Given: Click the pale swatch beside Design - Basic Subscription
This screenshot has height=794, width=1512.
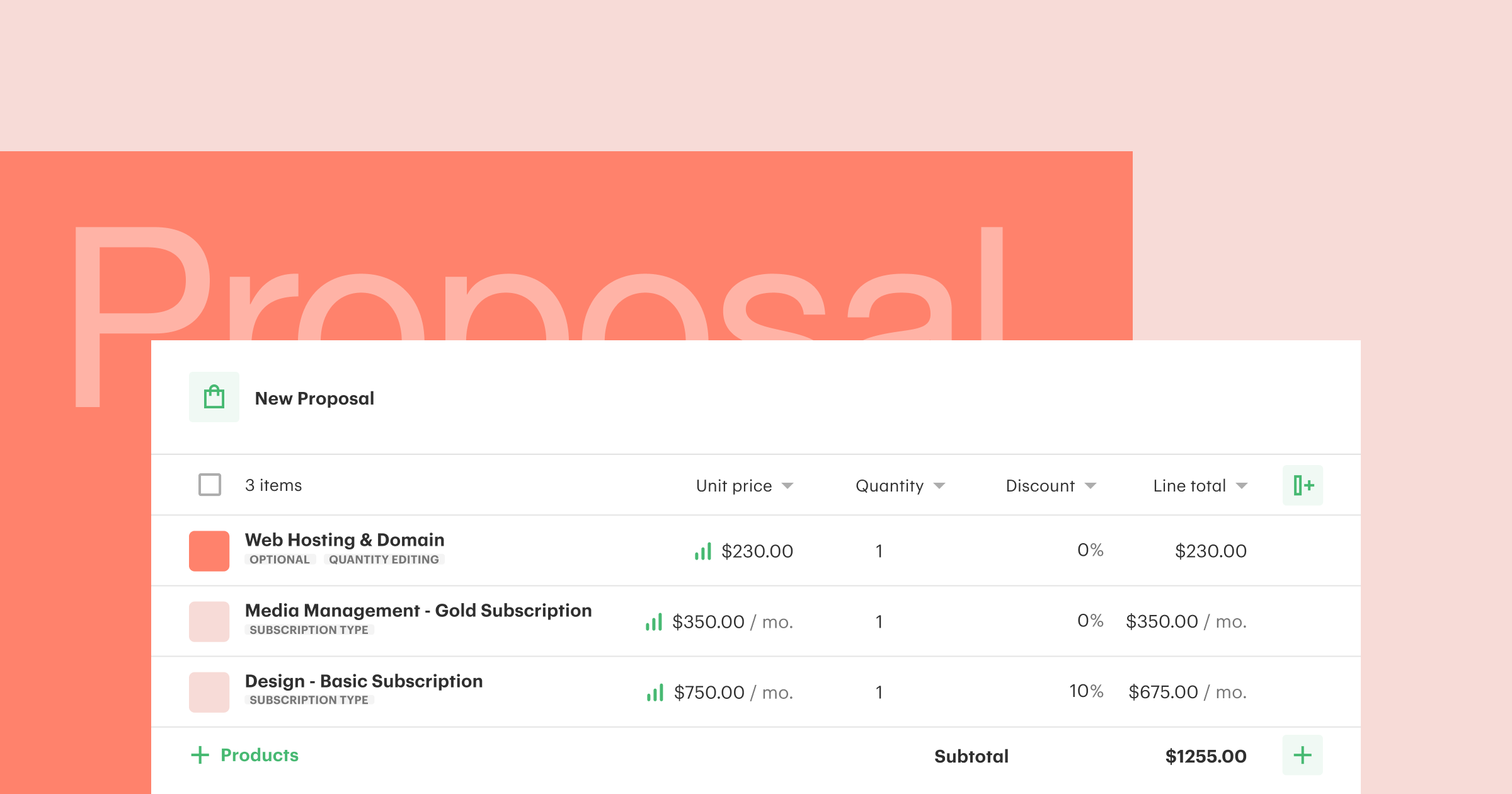Looking at the screenshot, I should 209,691.
